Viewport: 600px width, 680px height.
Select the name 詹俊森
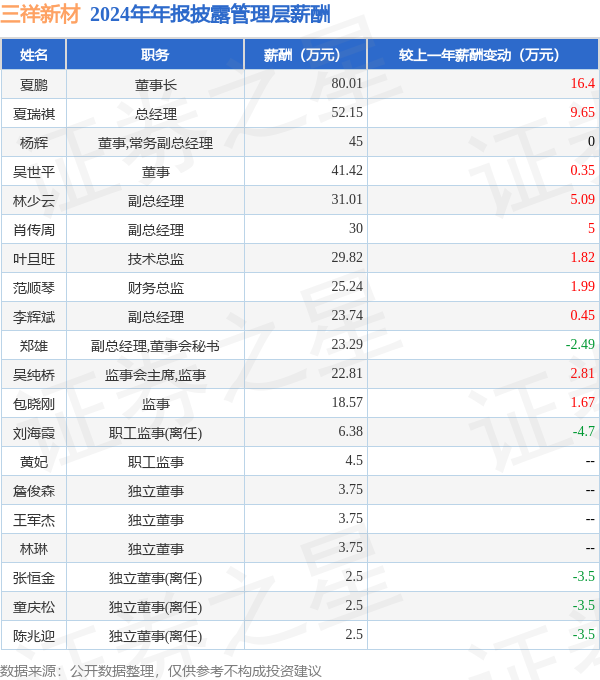(34, 491)
